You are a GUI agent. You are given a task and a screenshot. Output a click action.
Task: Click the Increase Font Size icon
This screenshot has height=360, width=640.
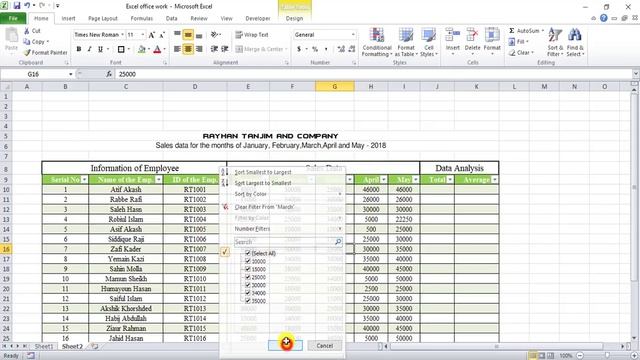click(x=151, y=35)
